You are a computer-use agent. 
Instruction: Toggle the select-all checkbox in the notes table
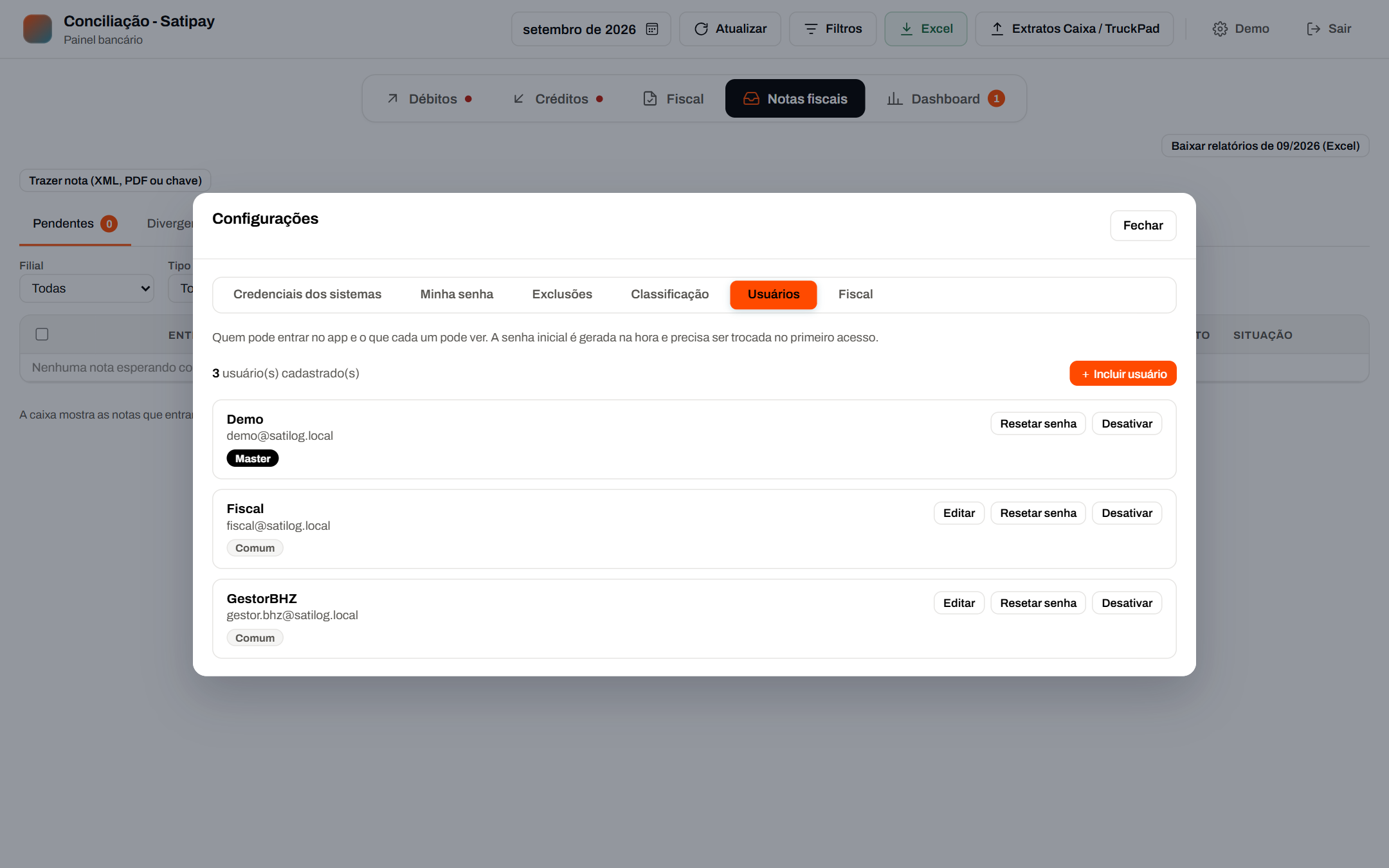coord(42,334)
